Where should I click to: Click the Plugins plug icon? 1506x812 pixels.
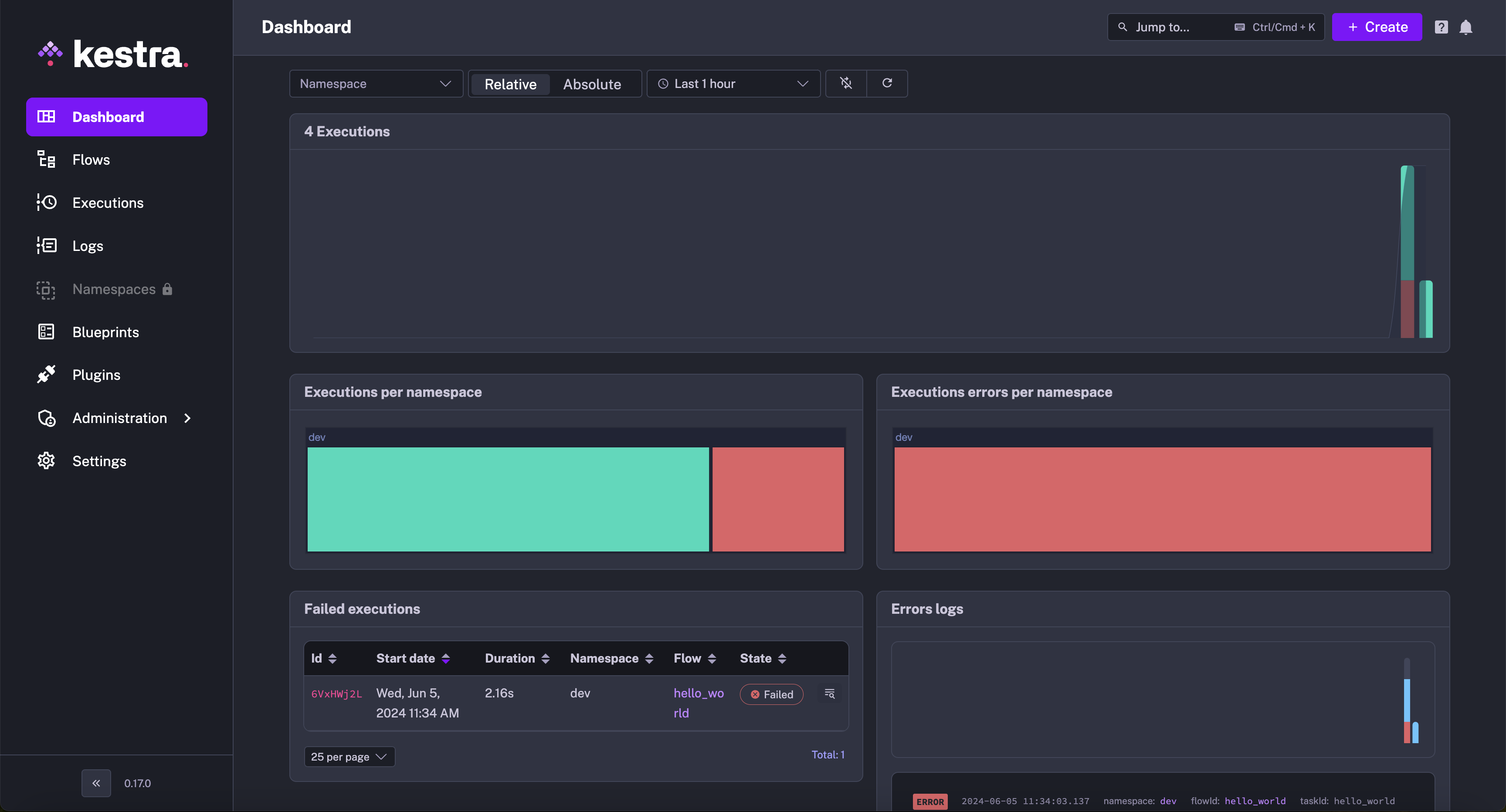[46, 374]
